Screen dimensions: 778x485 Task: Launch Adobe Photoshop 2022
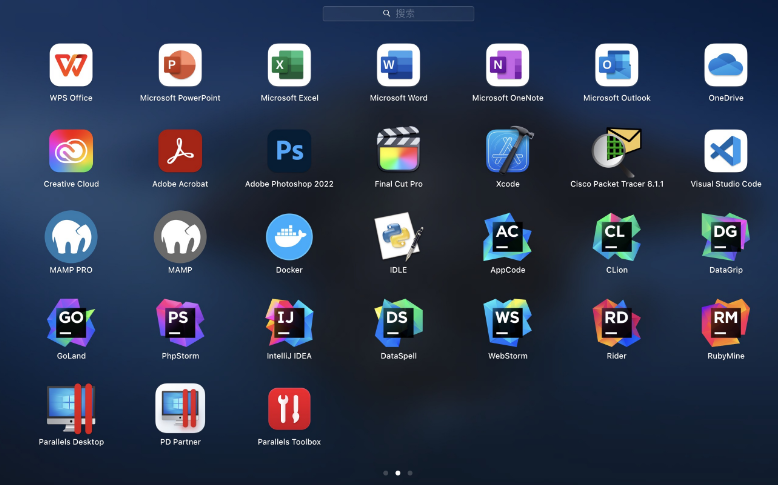pyautogui.click(x=289, y=151)
